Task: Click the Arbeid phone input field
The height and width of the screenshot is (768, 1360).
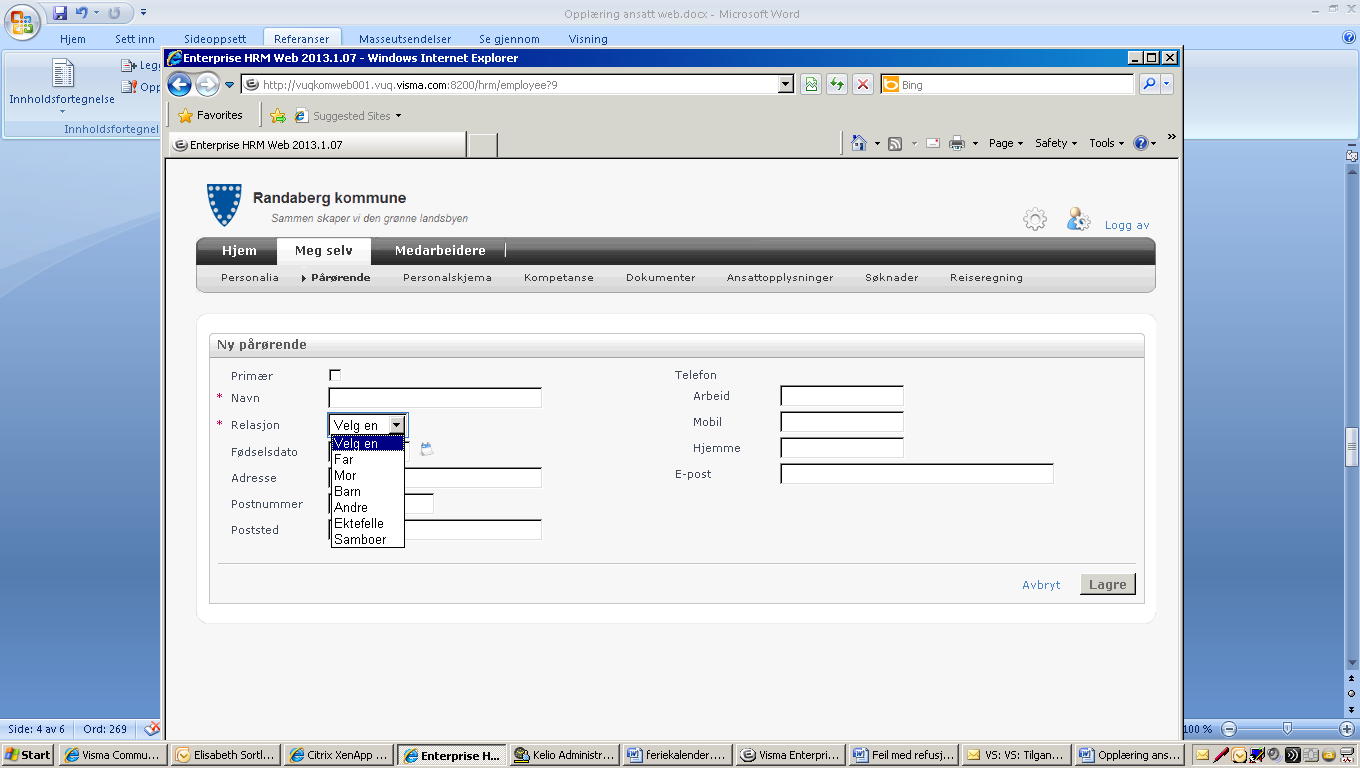Action: pyautogui.click(x=842, y=396)
